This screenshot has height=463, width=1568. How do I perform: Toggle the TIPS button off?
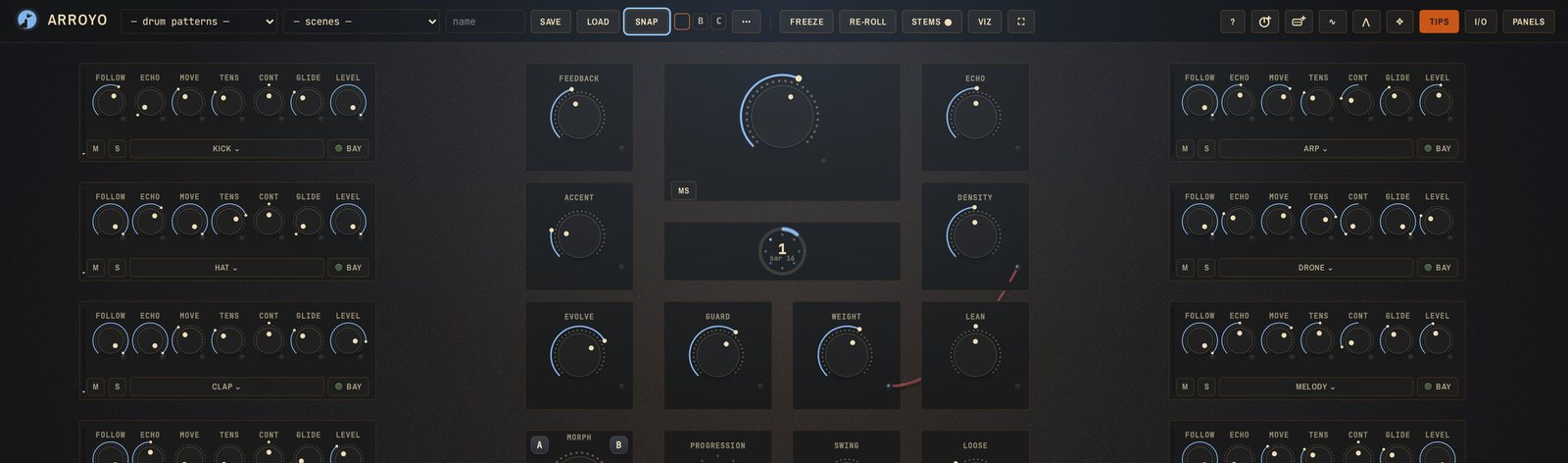(1439, 22)
